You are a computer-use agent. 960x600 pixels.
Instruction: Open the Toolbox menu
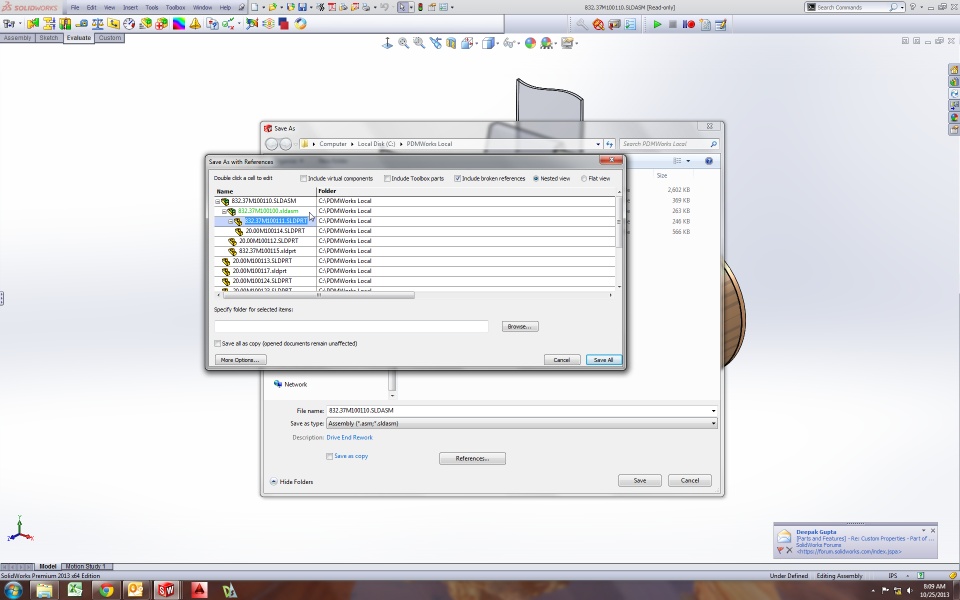(176, 7)
